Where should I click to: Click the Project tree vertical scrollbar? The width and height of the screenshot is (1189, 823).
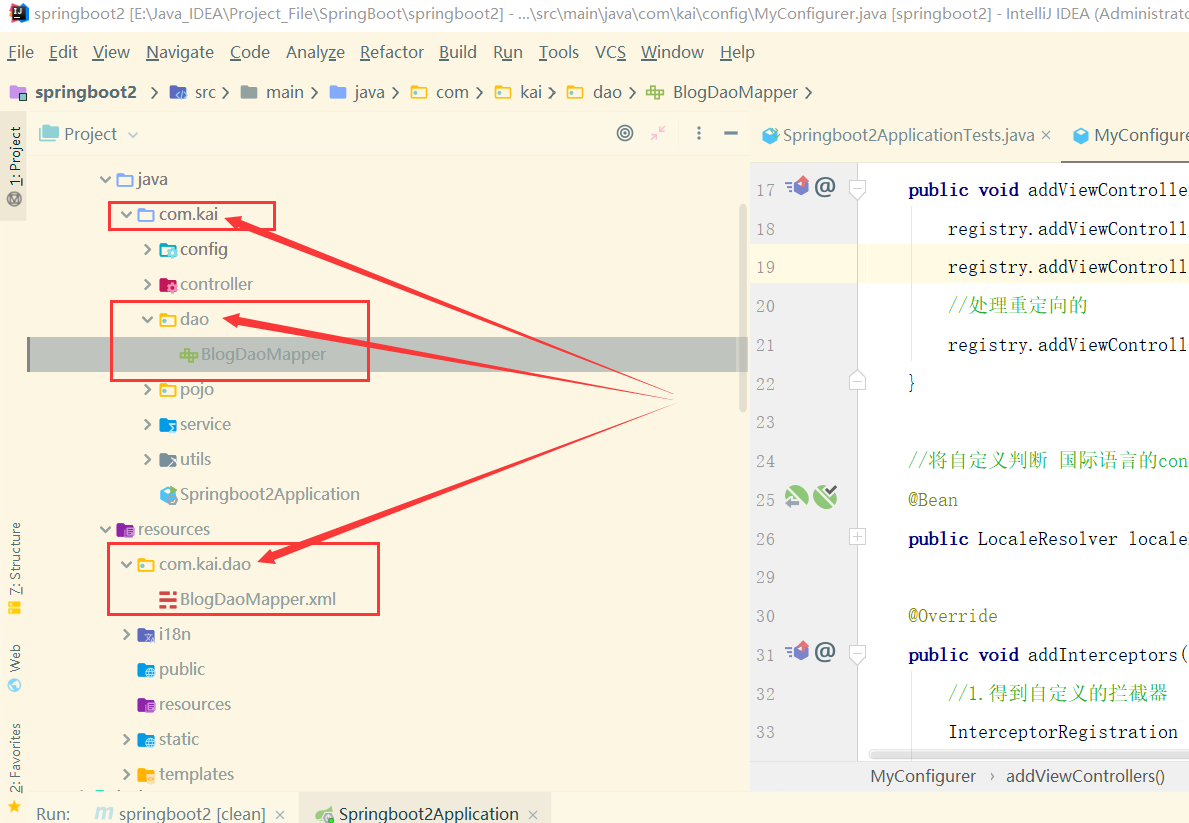(743, 307)
